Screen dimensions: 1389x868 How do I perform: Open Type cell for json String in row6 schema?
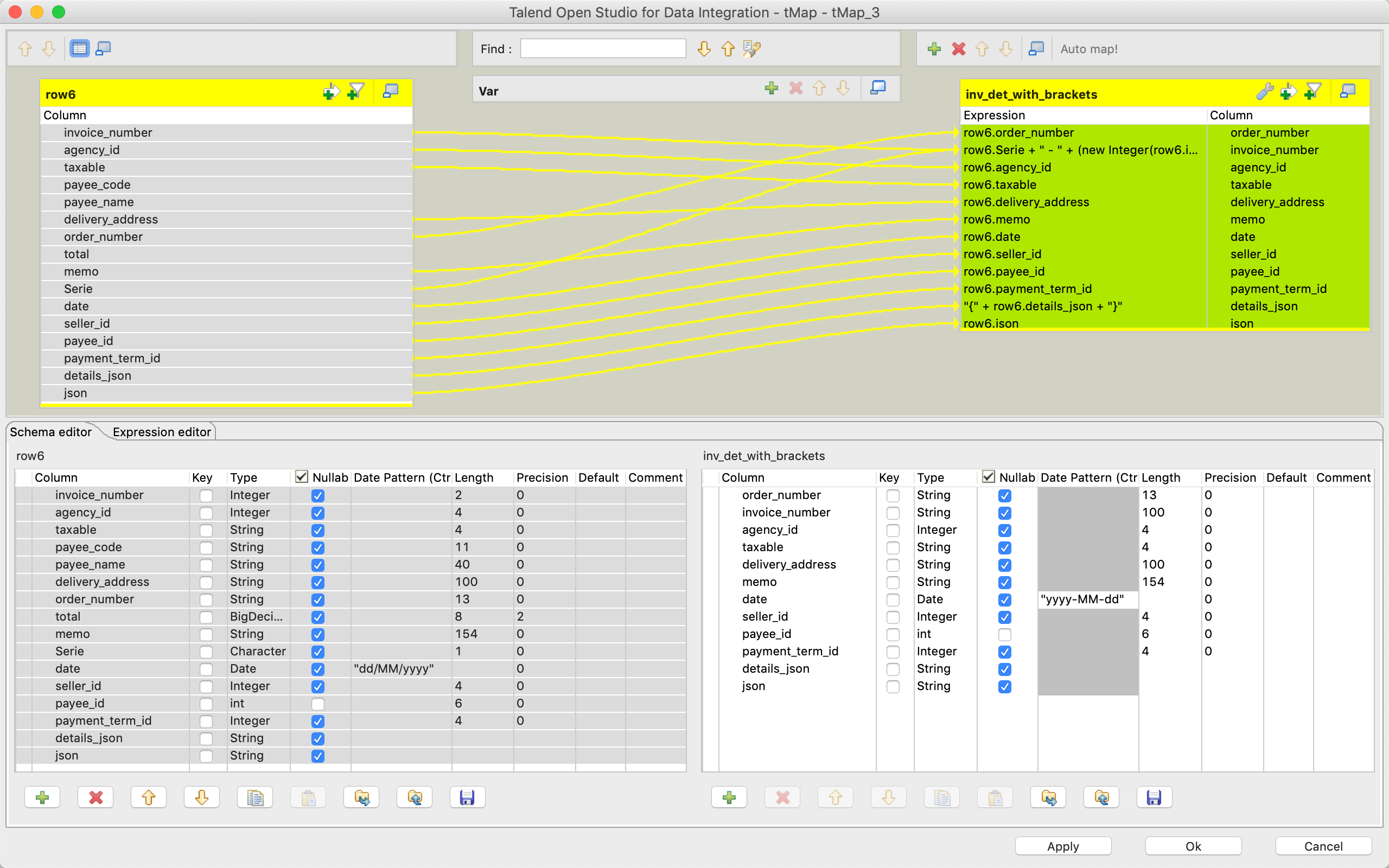258,756
